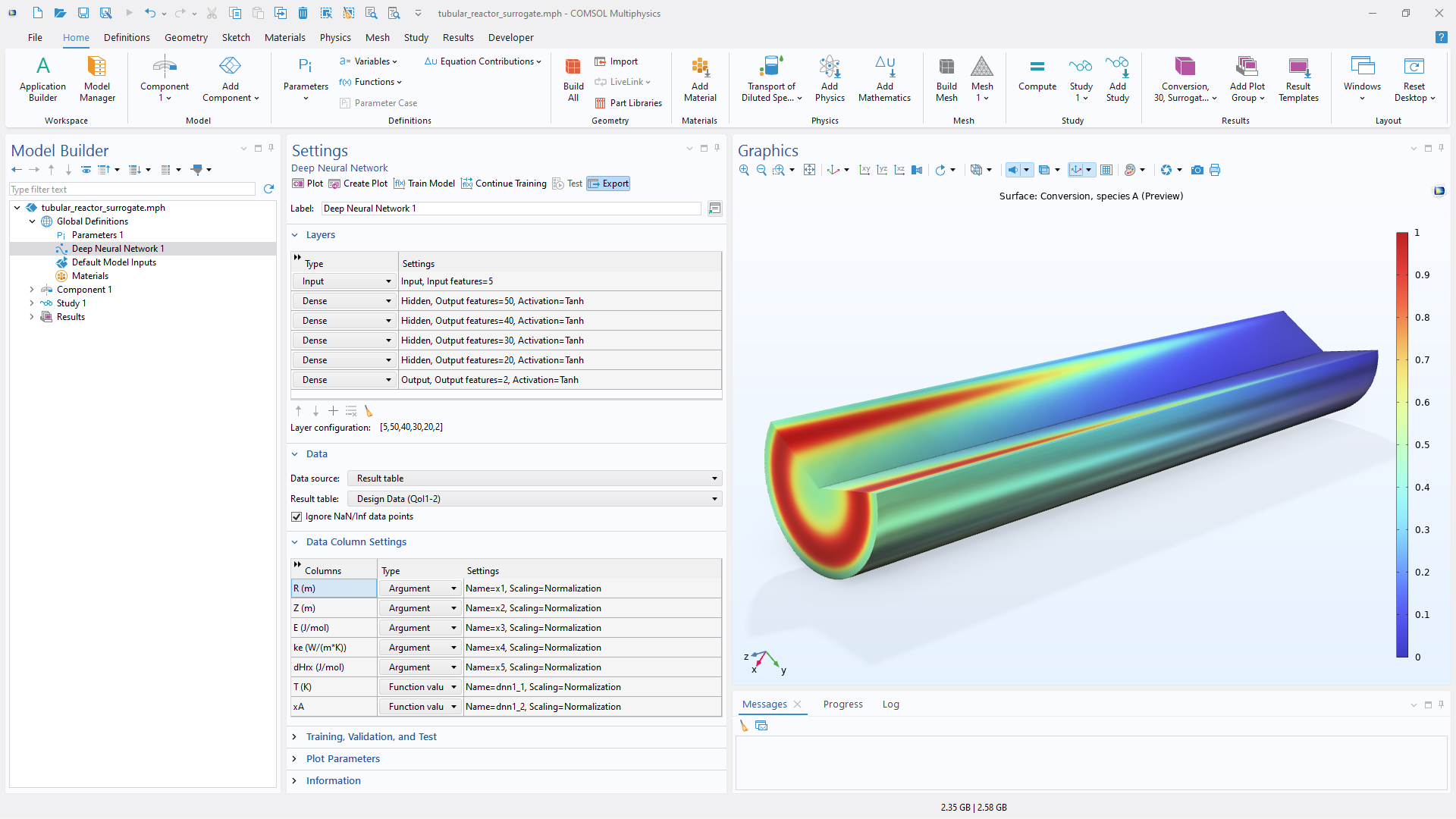Toggle the graphics grid display button

click(1106, 170)
